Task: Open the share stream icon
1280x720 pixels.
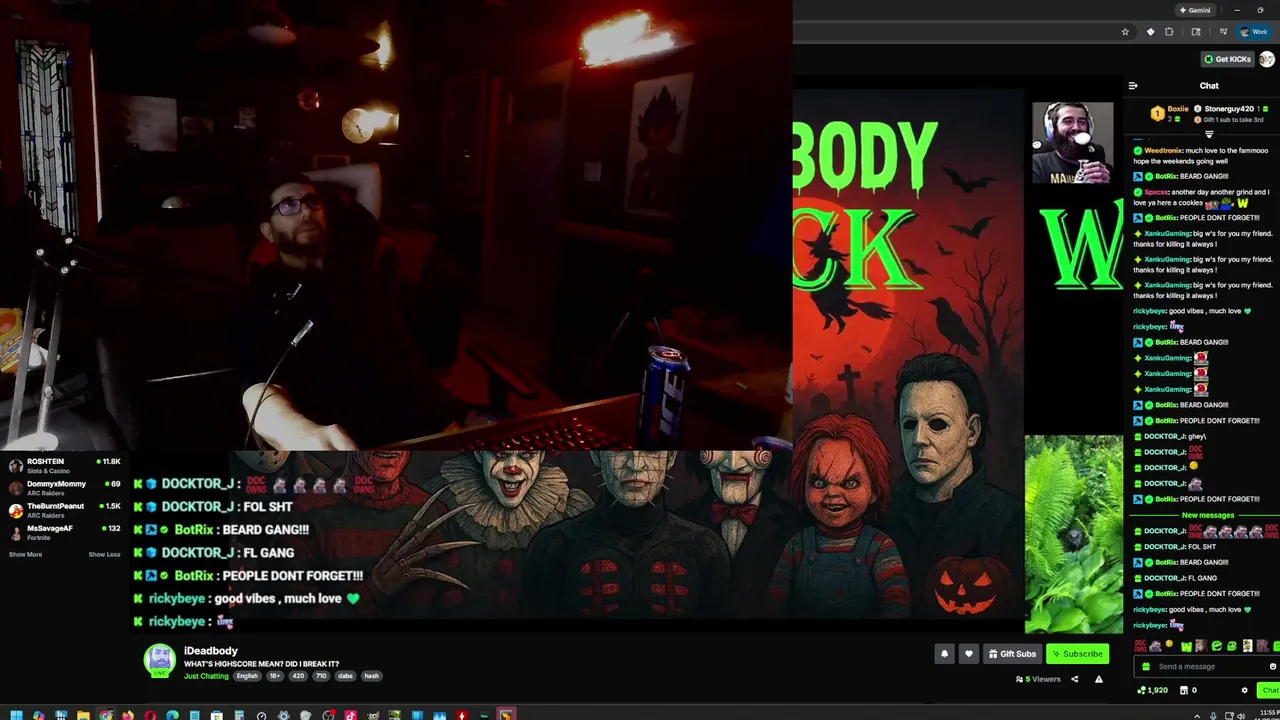Action: point(1075,679)
